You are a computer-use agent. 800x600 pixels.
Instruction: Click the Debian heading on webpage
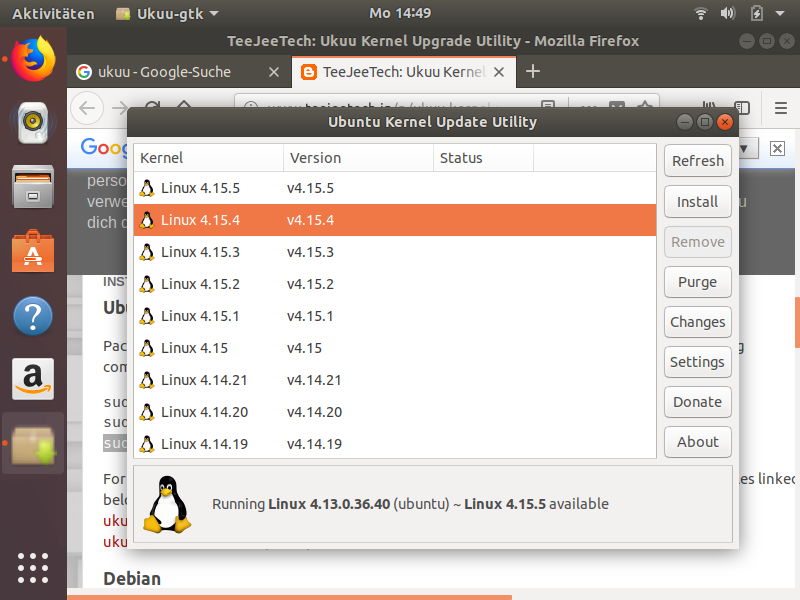click(x=132, y=579)
